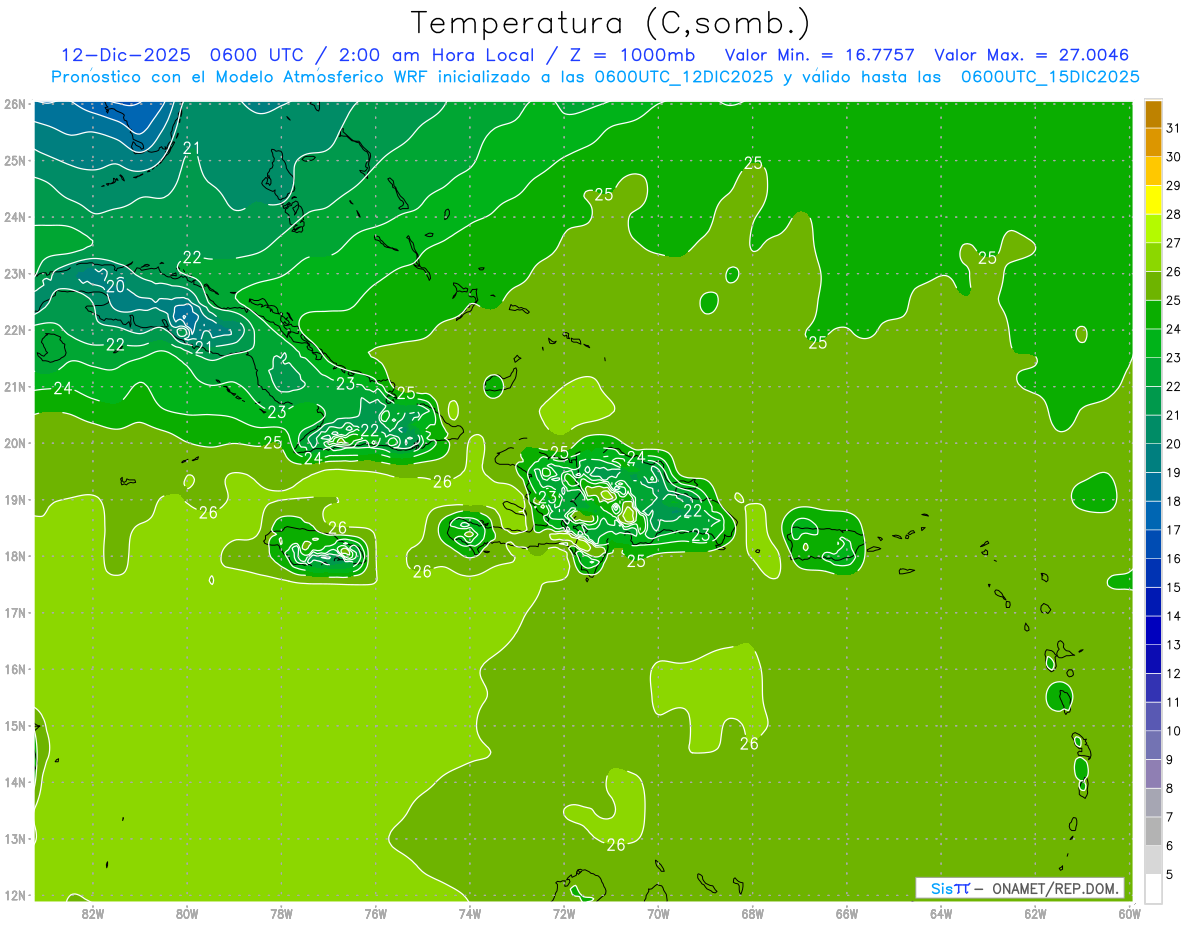This screenshot has width=1200, height=927.
Task: Click color scale label '13'
Action: [1174, 645]
